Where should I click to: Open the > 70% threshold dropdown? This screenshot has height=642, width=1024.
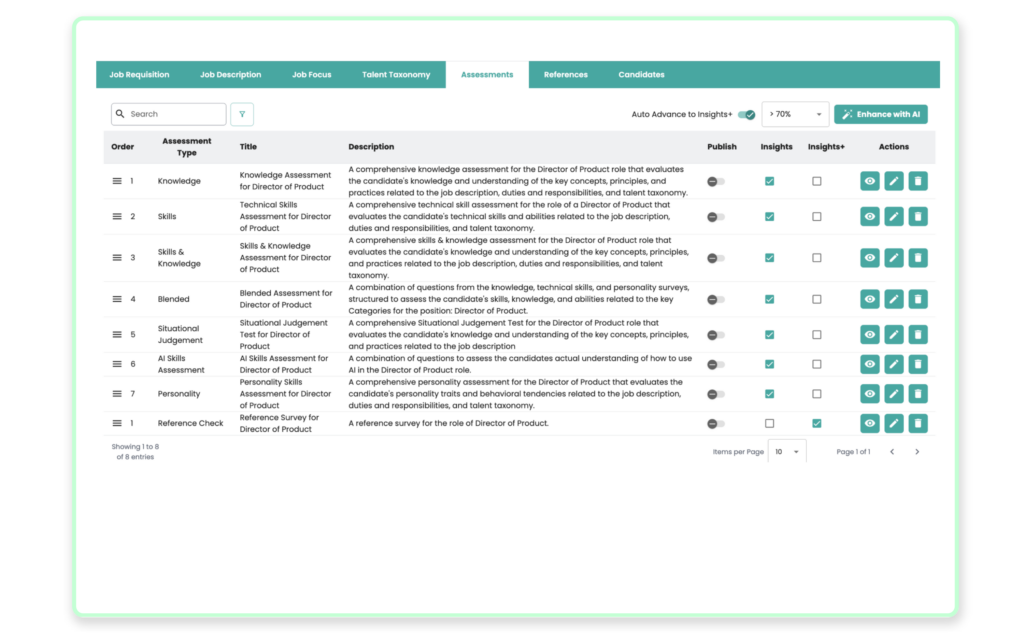tap(796, 114)
